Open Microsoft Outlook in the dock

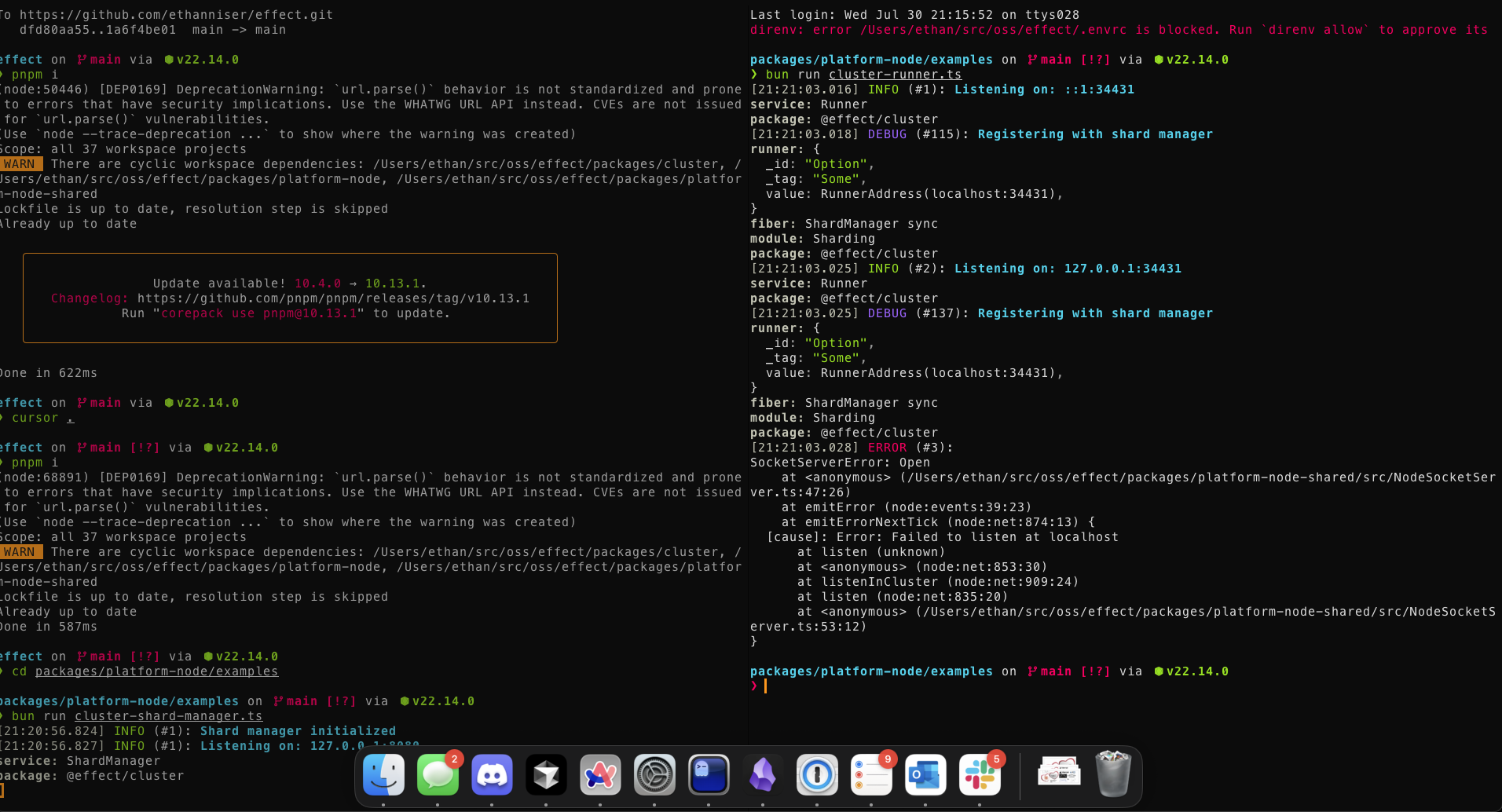(925, 775)
